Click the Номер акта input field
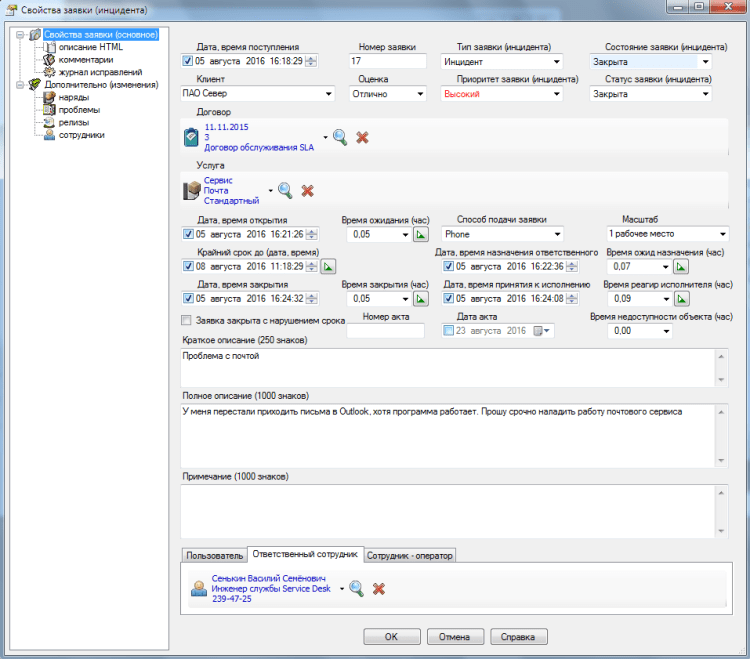 pos(386,331)
